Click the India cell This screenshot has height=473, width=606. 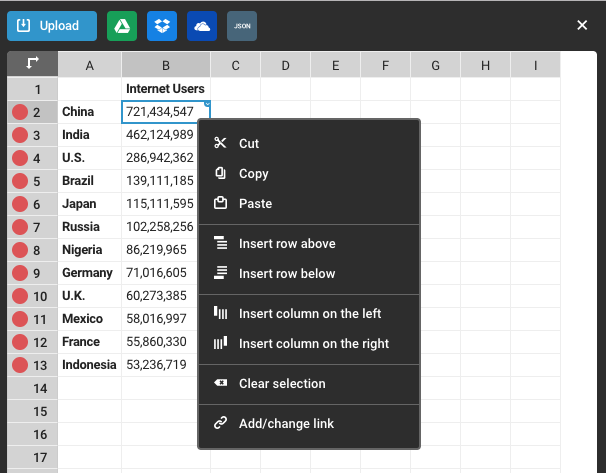pos(90,135)
